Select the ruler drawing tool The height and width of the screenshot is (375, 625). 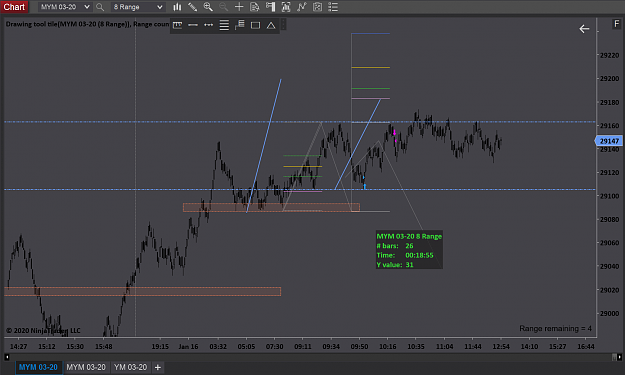[178, 25]
